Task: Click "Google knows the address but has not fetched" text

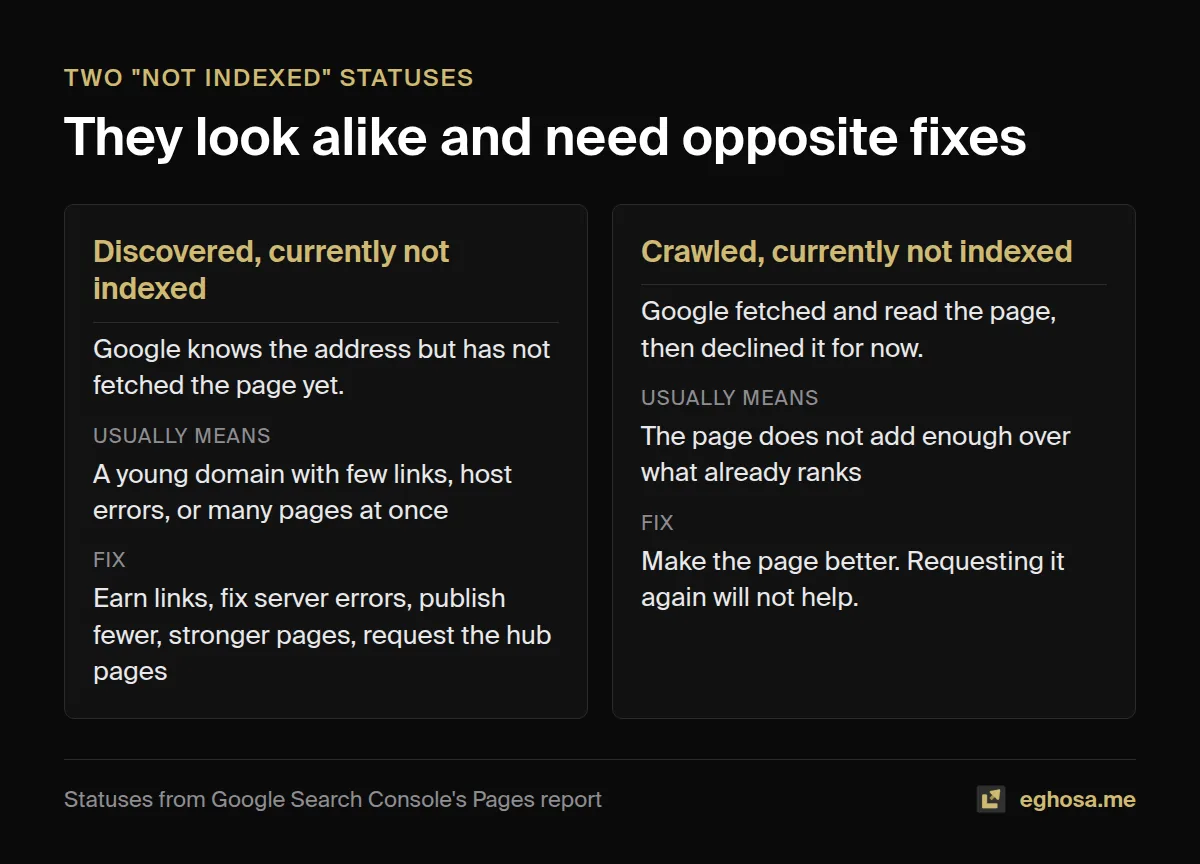Action: click(x=322, y=367)
